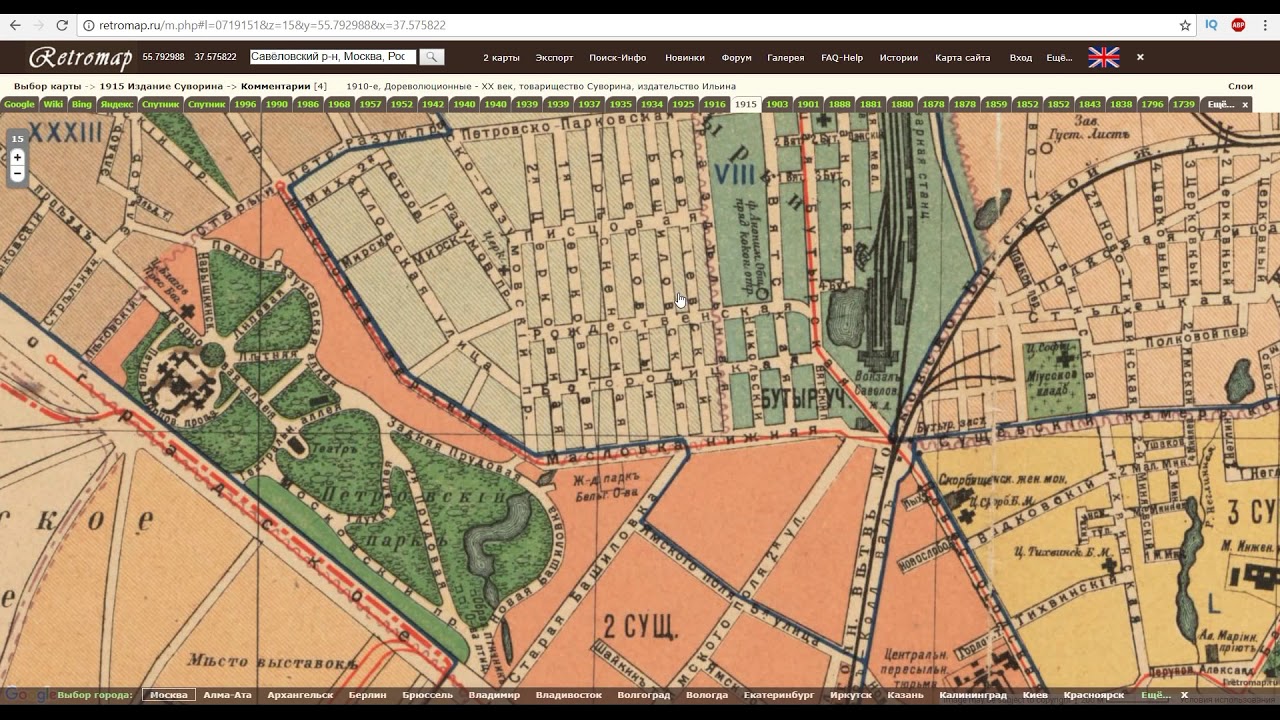Select the 1888 map tab
The image size is (1280, 720).
click(839, 104)
